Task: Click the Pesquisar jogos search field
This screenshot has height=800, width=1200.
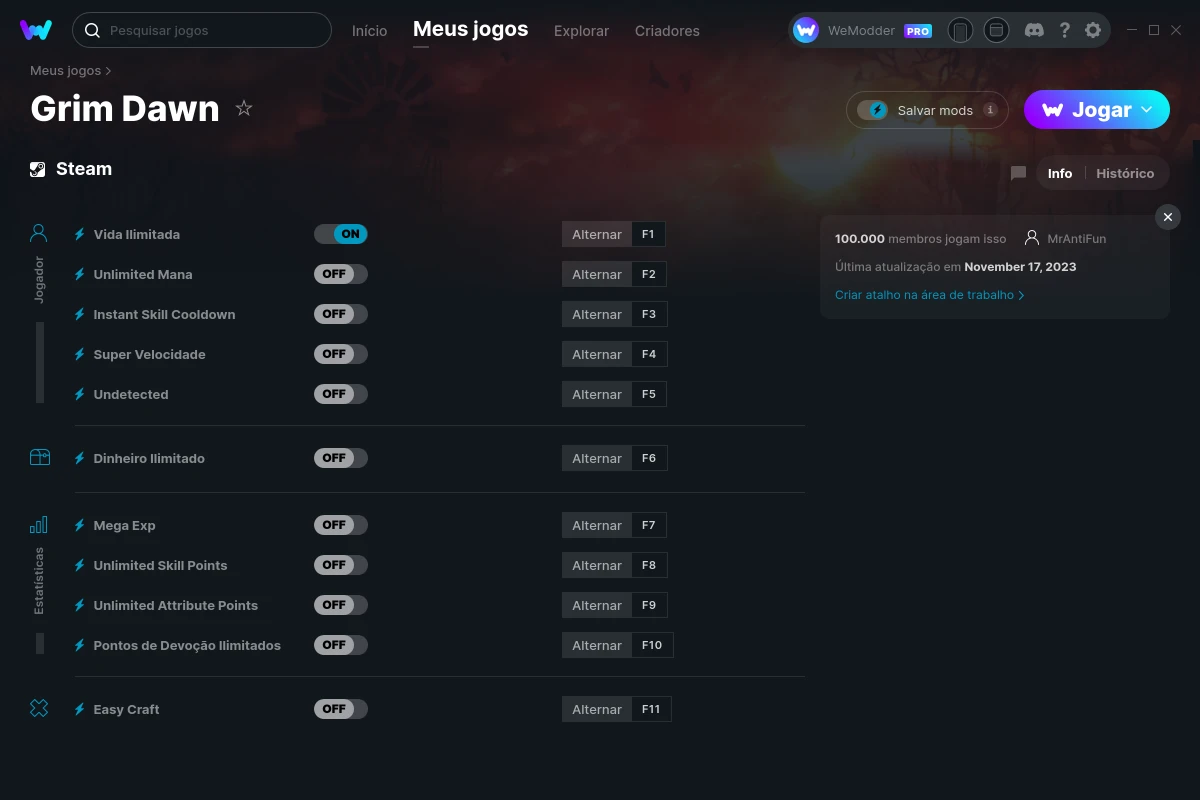Action: (202, 30)
